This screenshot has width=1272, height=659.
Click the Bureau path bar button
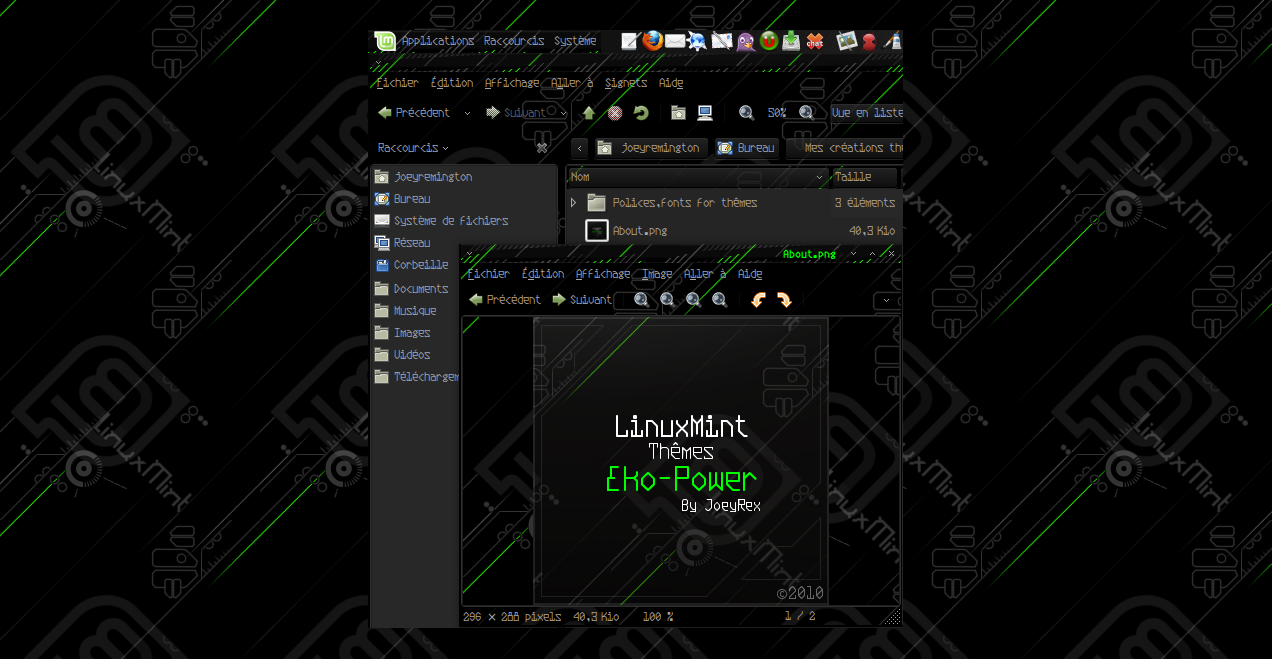tap(747, 148)
